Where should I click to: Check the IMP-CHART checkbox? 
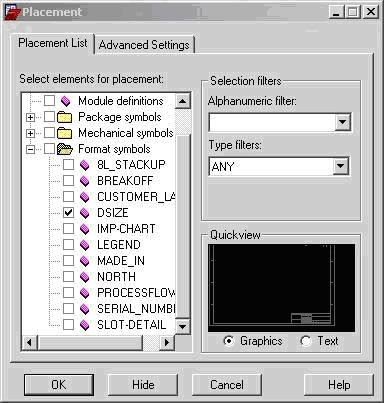coord(69,229)
